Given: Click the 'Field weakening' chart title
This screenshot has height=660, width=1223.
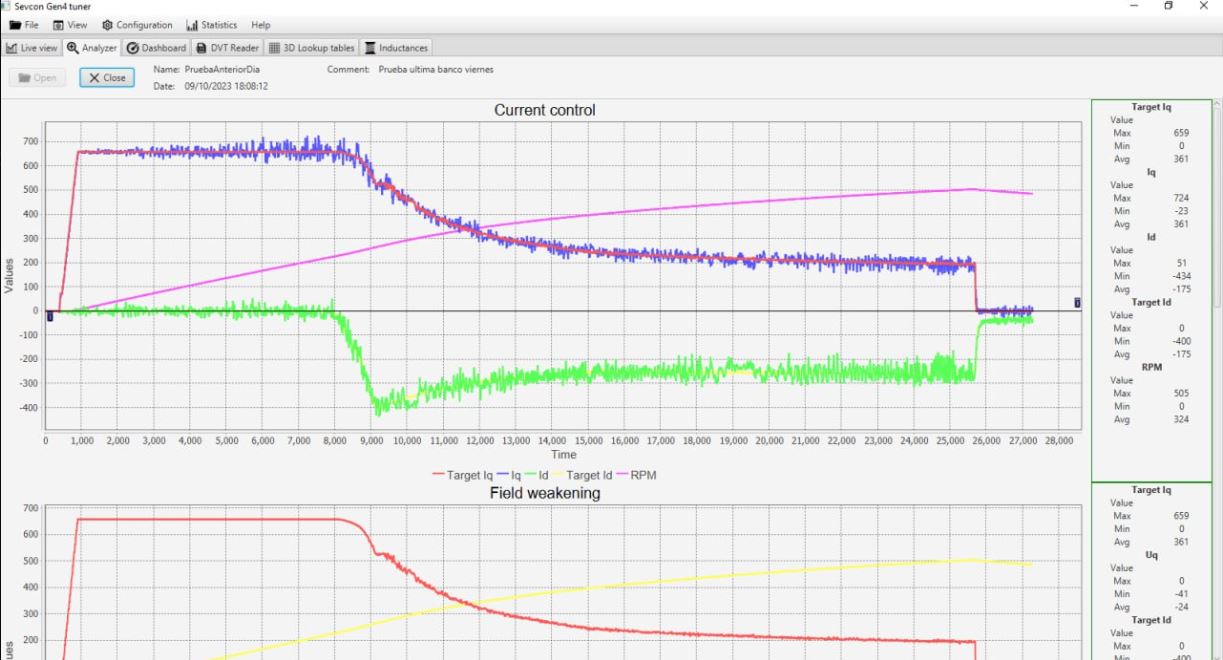Looking at the screenshot, I should [544, 493].
